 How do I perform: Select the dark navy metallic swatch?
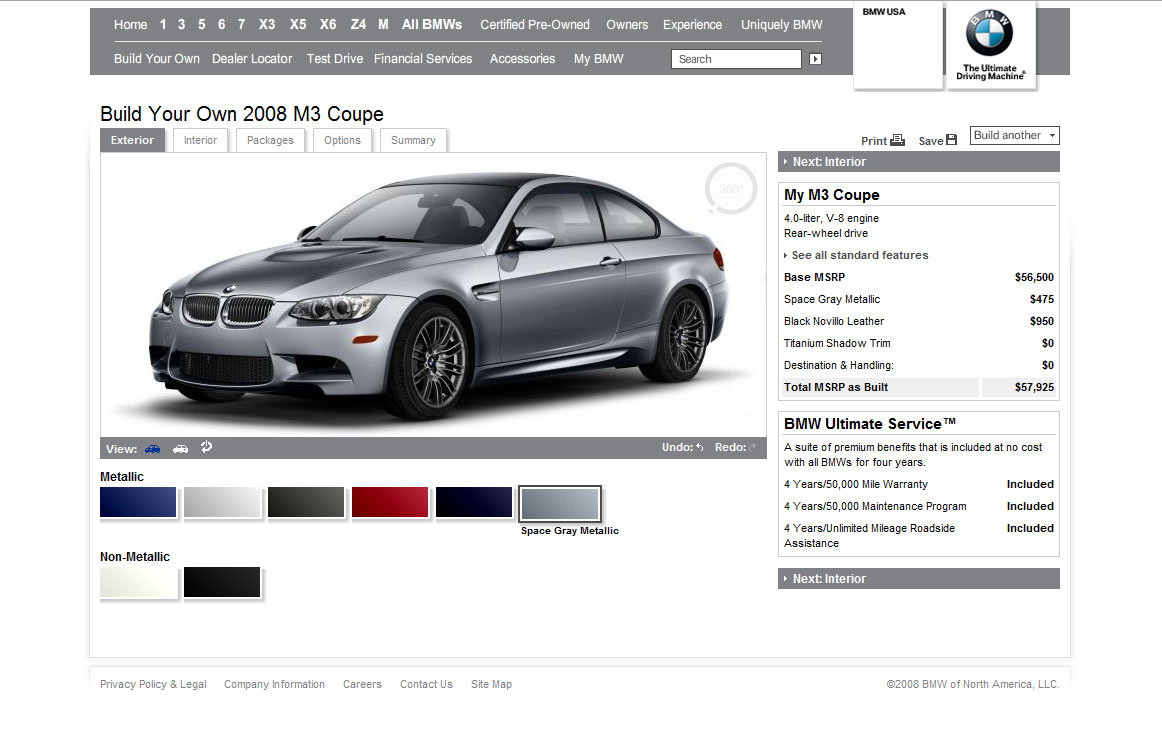click(x=474, y=502)
